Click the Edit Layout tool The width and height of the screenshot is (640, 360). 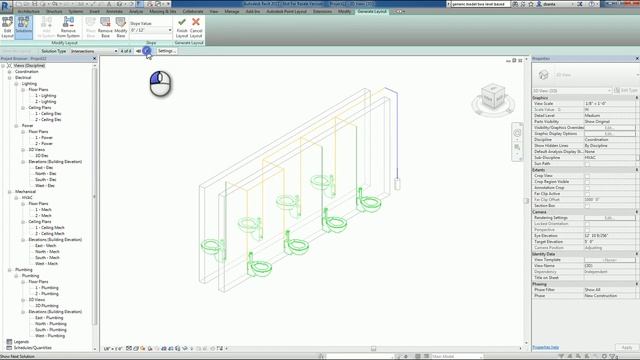pyautogui.click(x=7, y=27)
